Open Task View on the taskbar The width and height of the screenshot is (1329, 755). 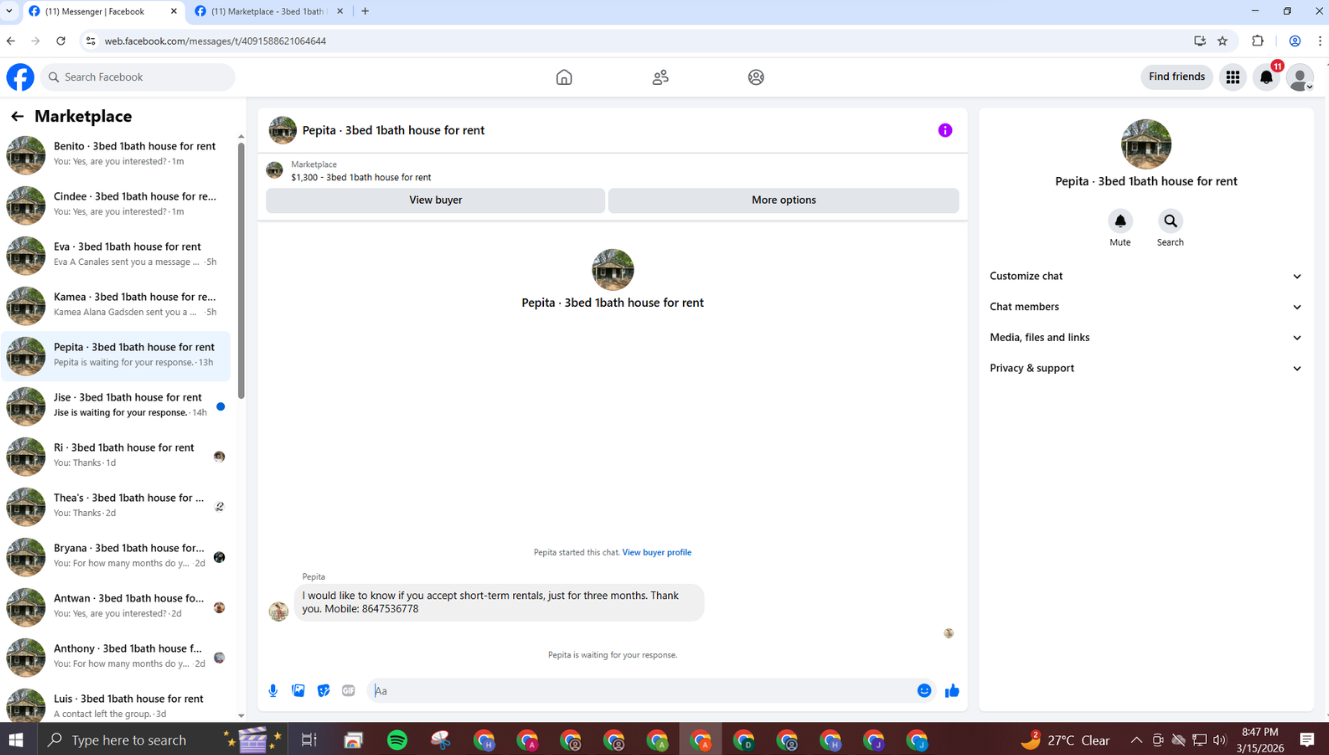[309, 740]
